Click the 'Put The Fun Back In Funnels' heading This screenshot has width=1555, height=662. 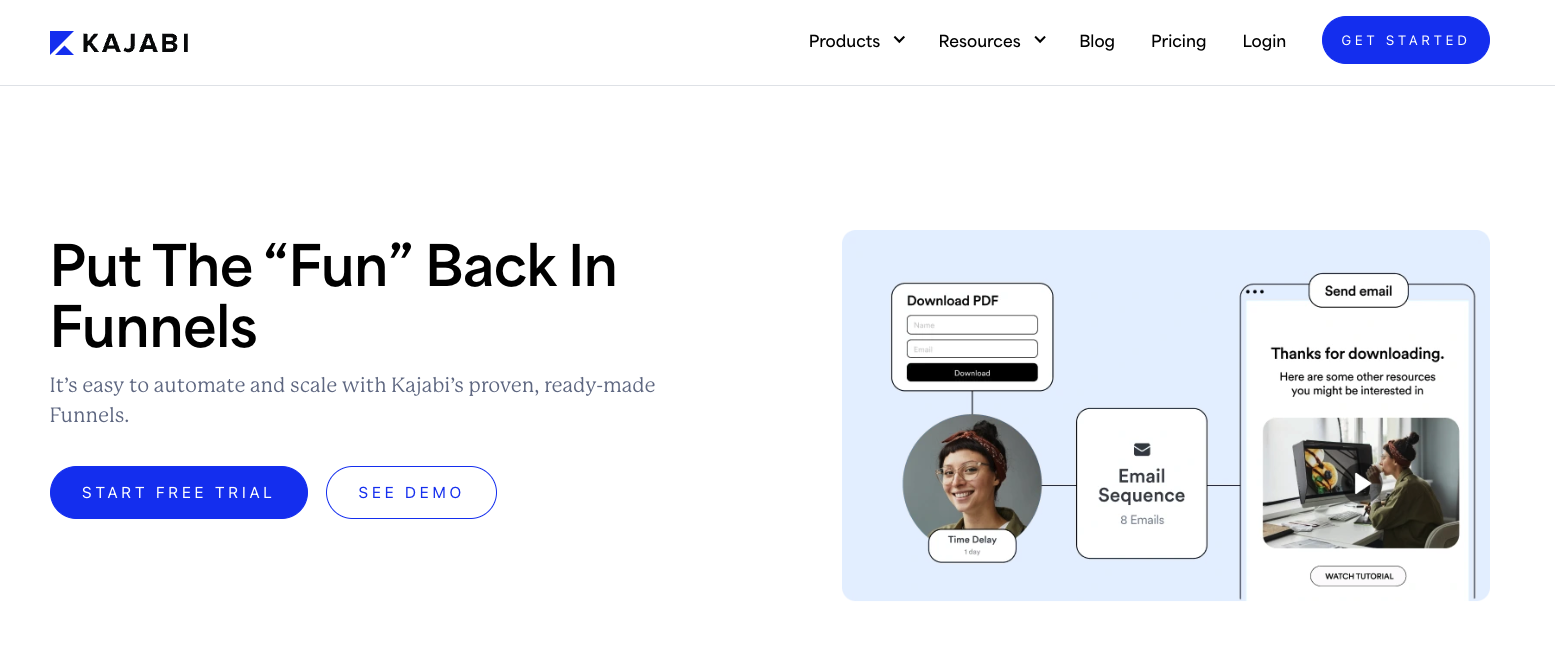333,296
